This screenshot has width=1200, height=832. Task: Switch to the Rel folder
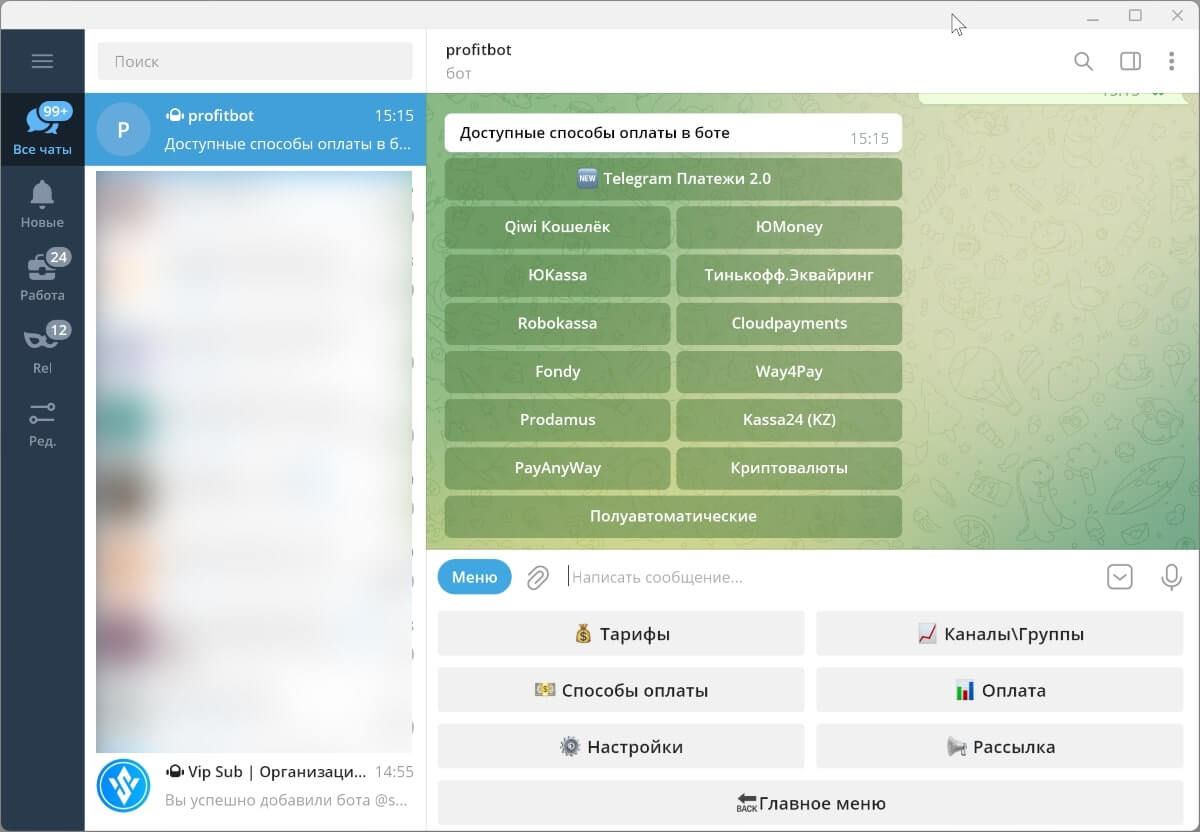(42, 349)
